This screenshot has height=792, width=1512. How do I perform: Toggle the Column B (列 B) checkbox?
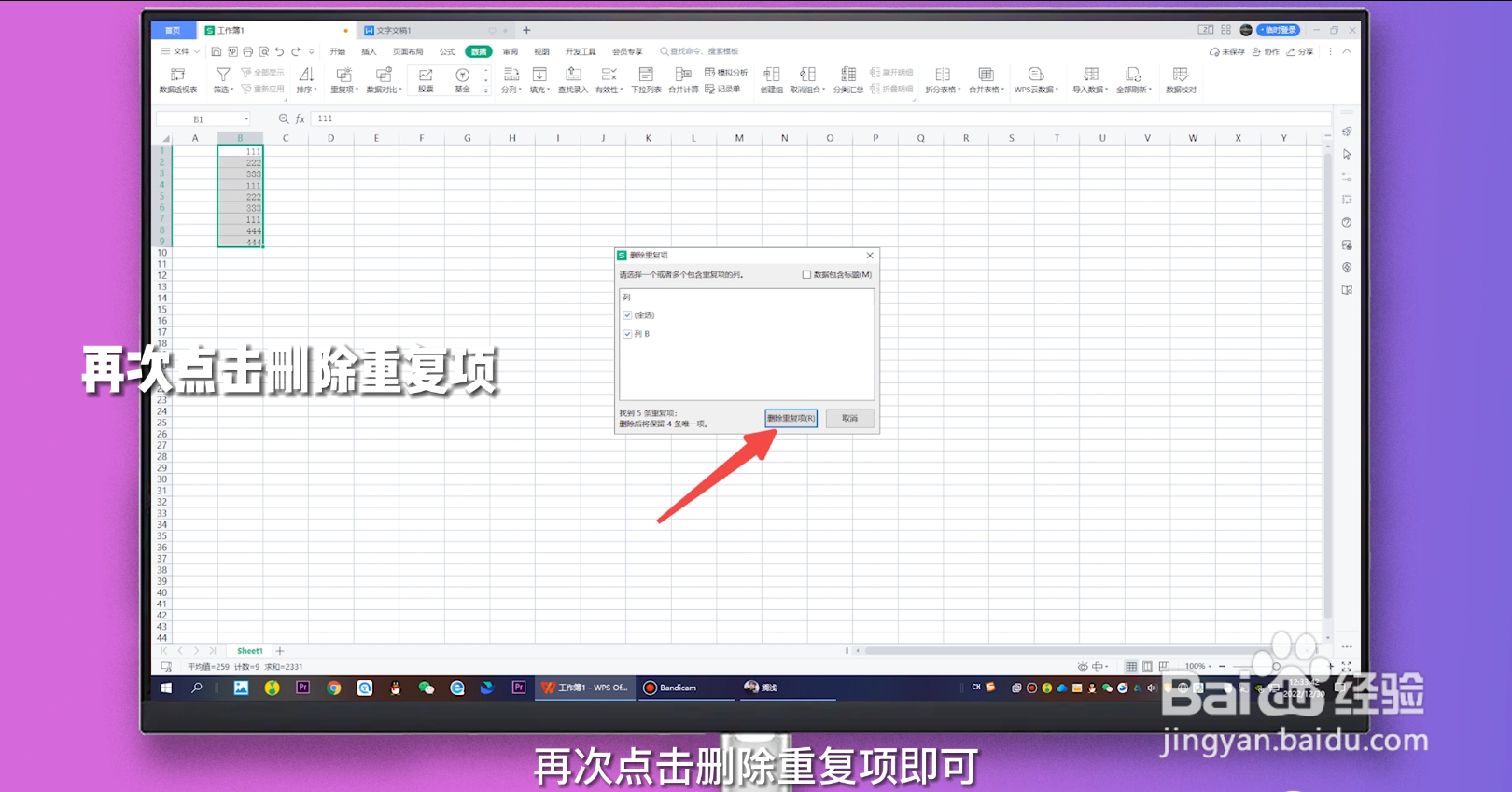(x=627, y=333)
